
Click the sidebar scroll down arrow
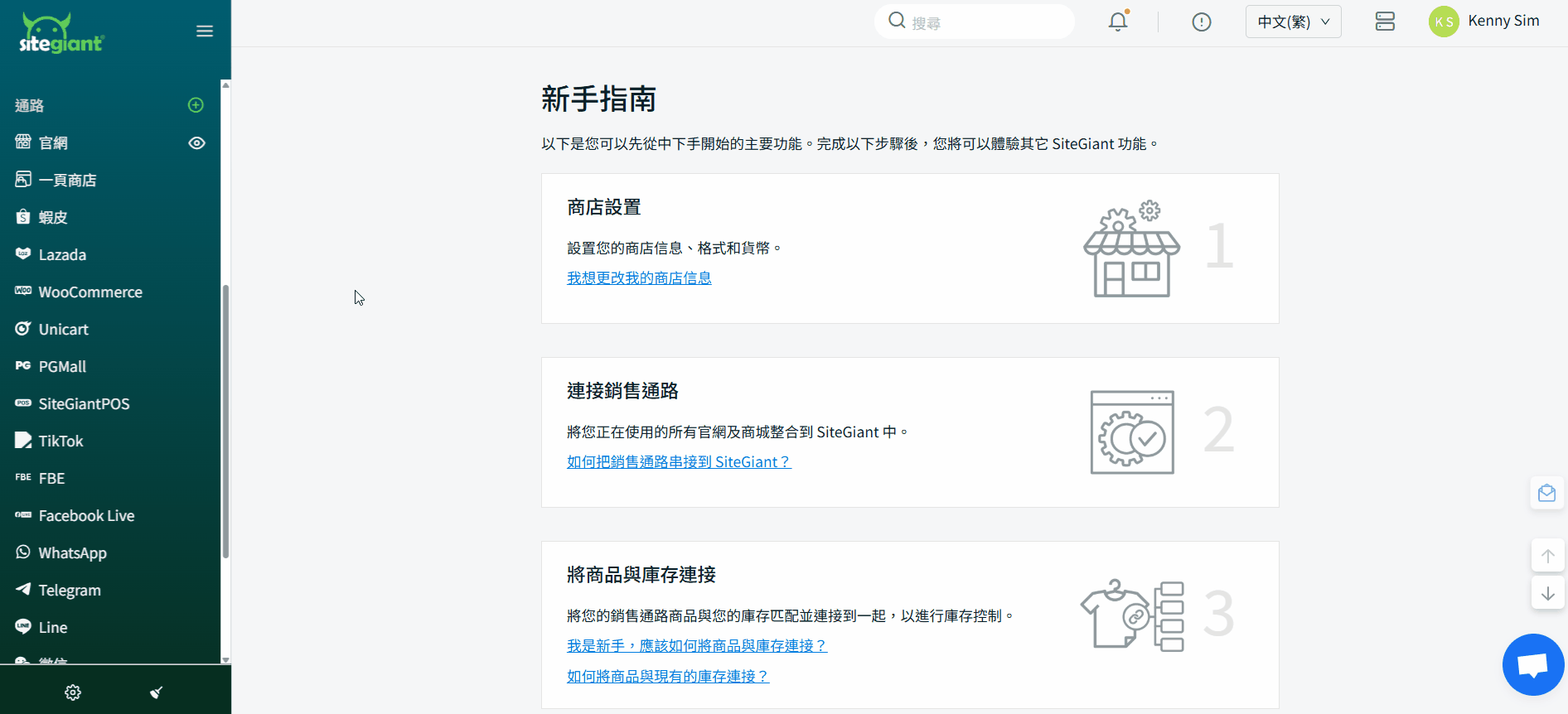(225, 659)
